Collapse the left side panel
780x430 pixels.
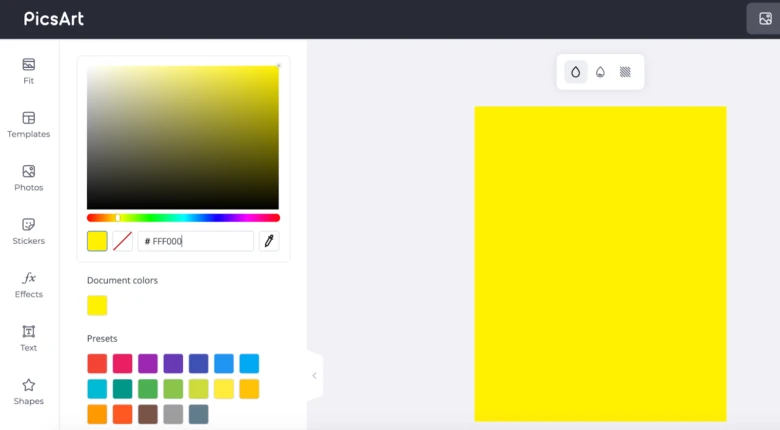[x=314, y=376]
